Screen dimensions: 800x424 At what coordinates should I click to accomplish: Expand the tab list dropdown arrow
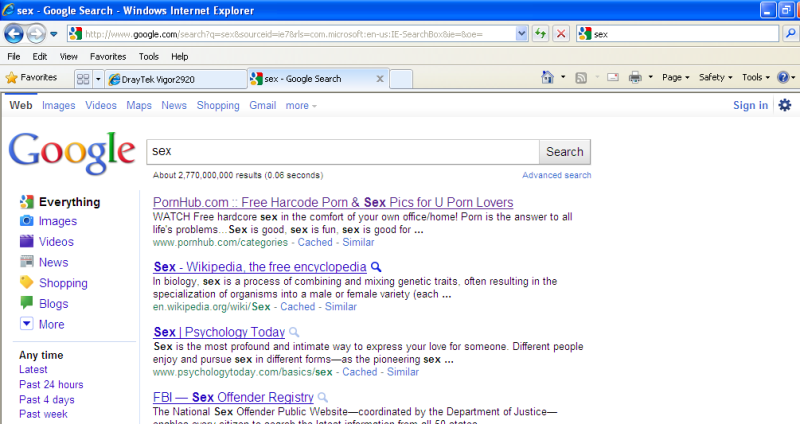[x=98, y=79]
